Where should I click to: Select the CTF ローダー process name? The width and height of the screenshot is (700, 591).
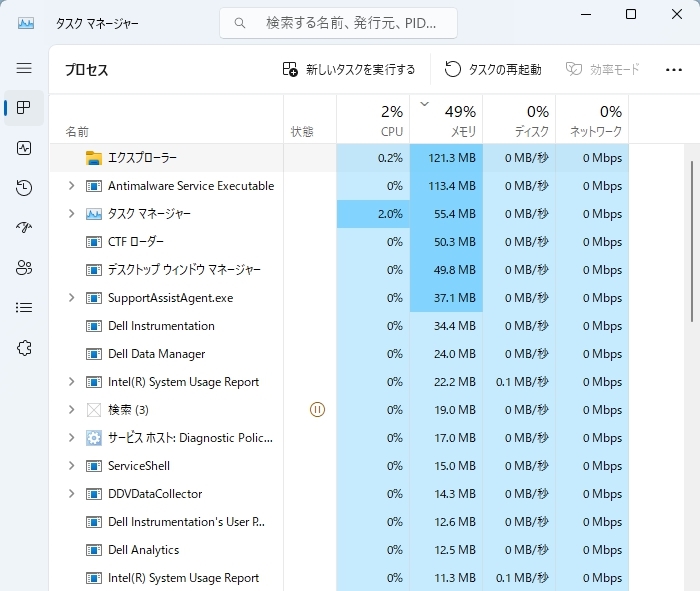tap(136, 242)
